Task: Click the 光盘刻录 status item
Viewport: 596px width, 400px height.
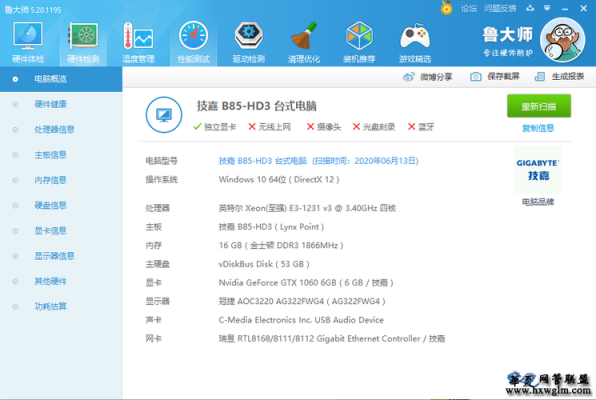Action: coord(374,127)
